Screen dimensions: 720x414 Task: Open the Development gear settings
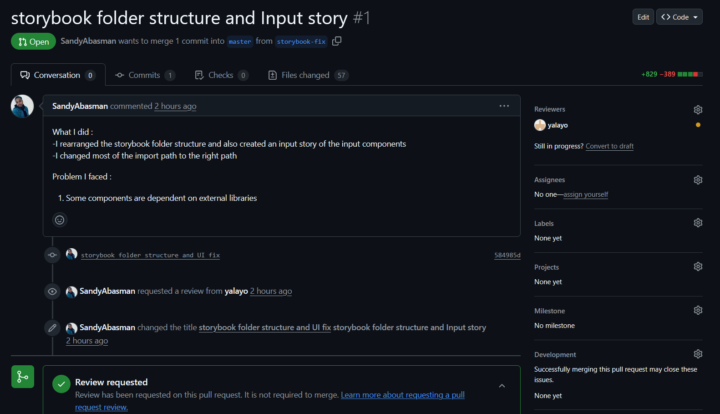click(x=698, y=354)
